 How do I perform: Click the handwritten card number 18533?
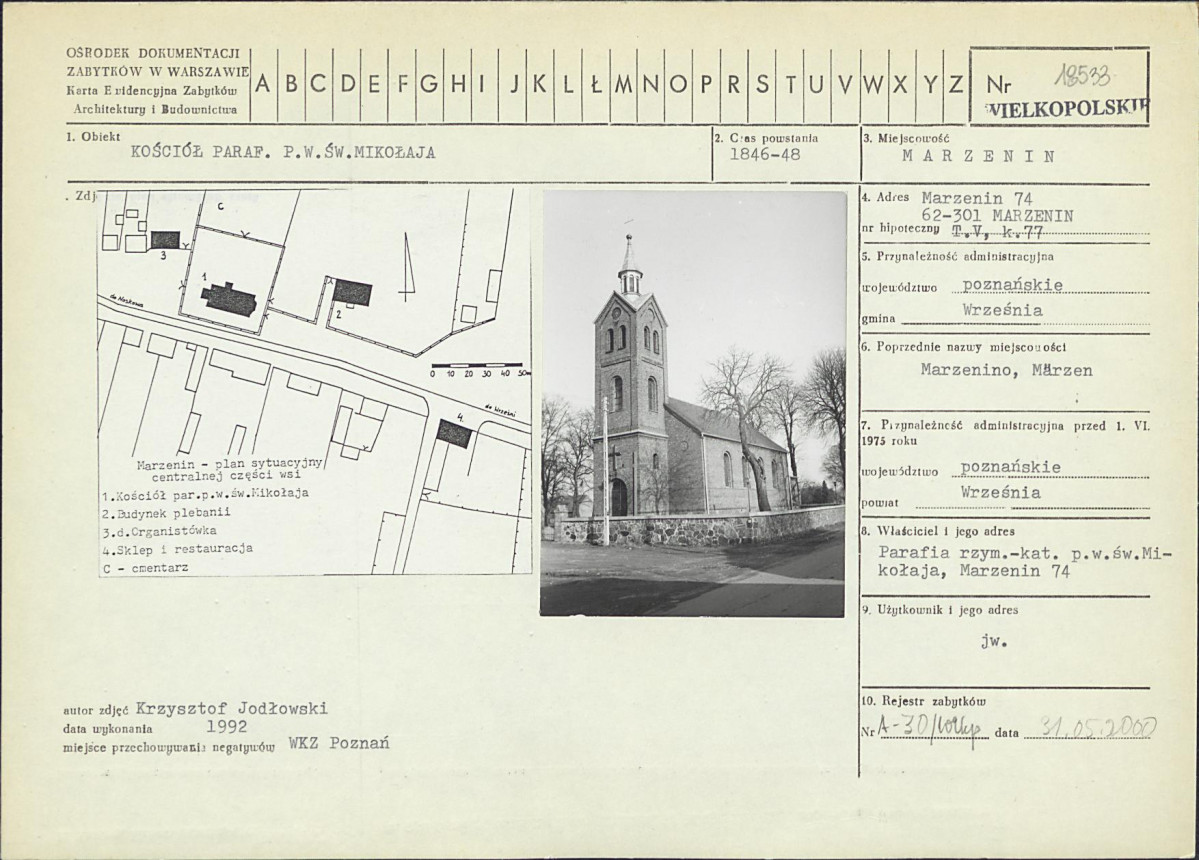[x=1084, y=76]
